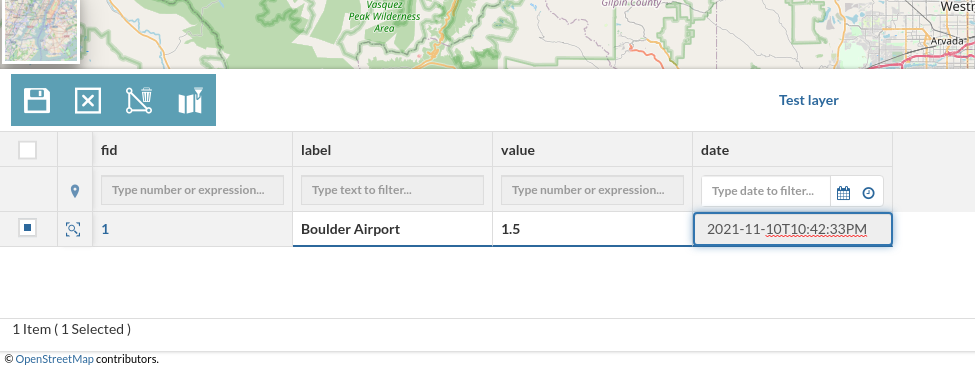Click the date cell editing field

(x=793, y=229)
